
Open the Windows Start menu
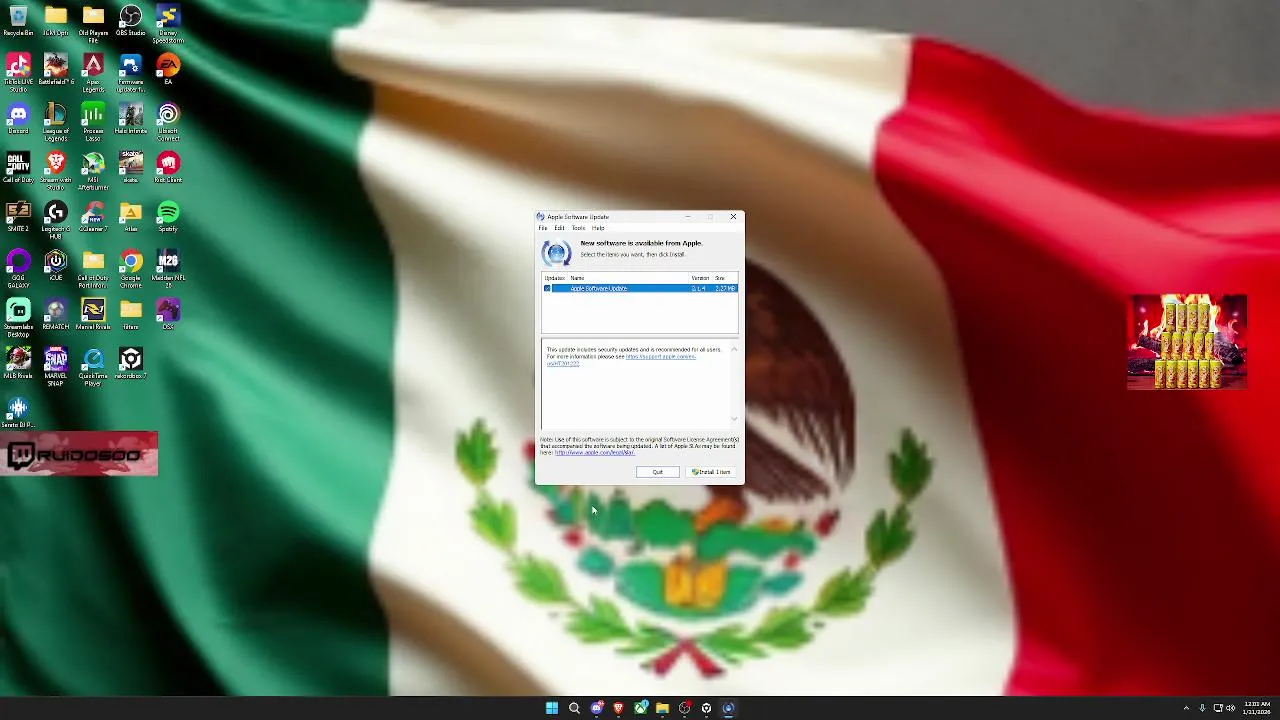pos(552,708)
